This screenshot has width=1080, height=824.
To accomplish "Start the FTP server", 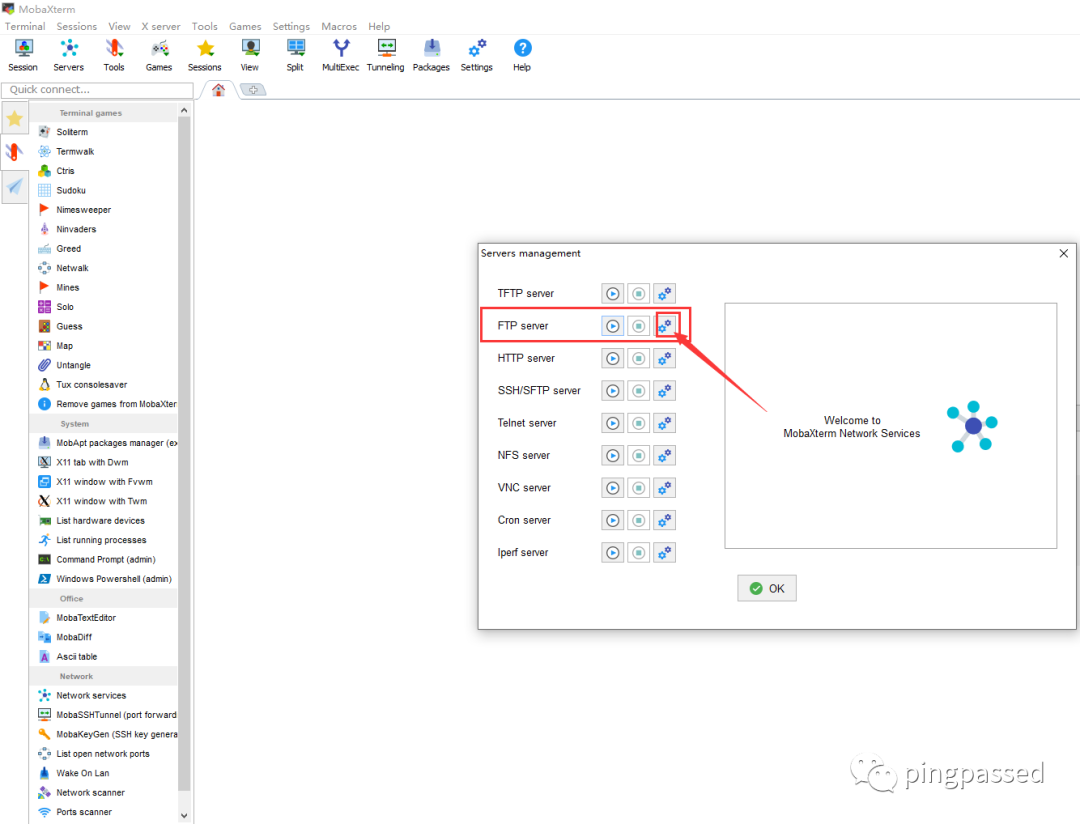I will click(x=612, y=326).
